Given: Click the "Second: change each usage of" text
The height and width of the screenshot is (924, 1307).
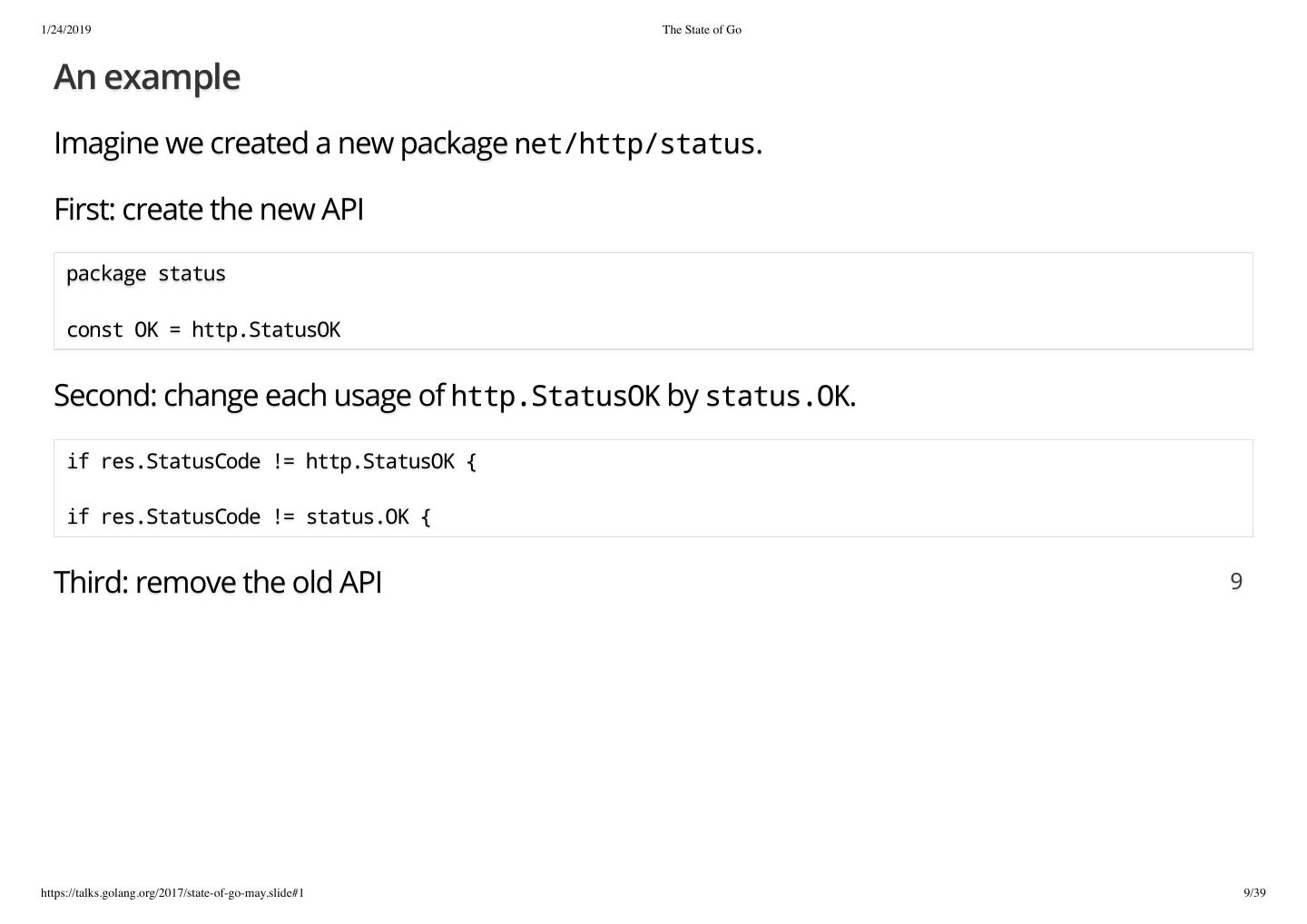Looking at the screenshot, I should click(x=250, y=396).
